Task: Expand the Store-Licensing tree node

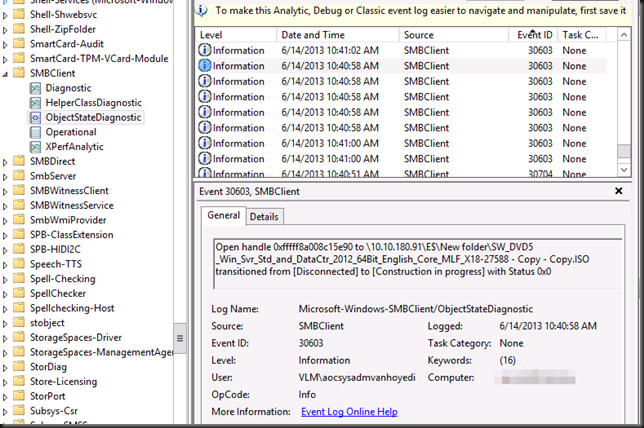Action: pyautogui.click(x=5, y=382)
